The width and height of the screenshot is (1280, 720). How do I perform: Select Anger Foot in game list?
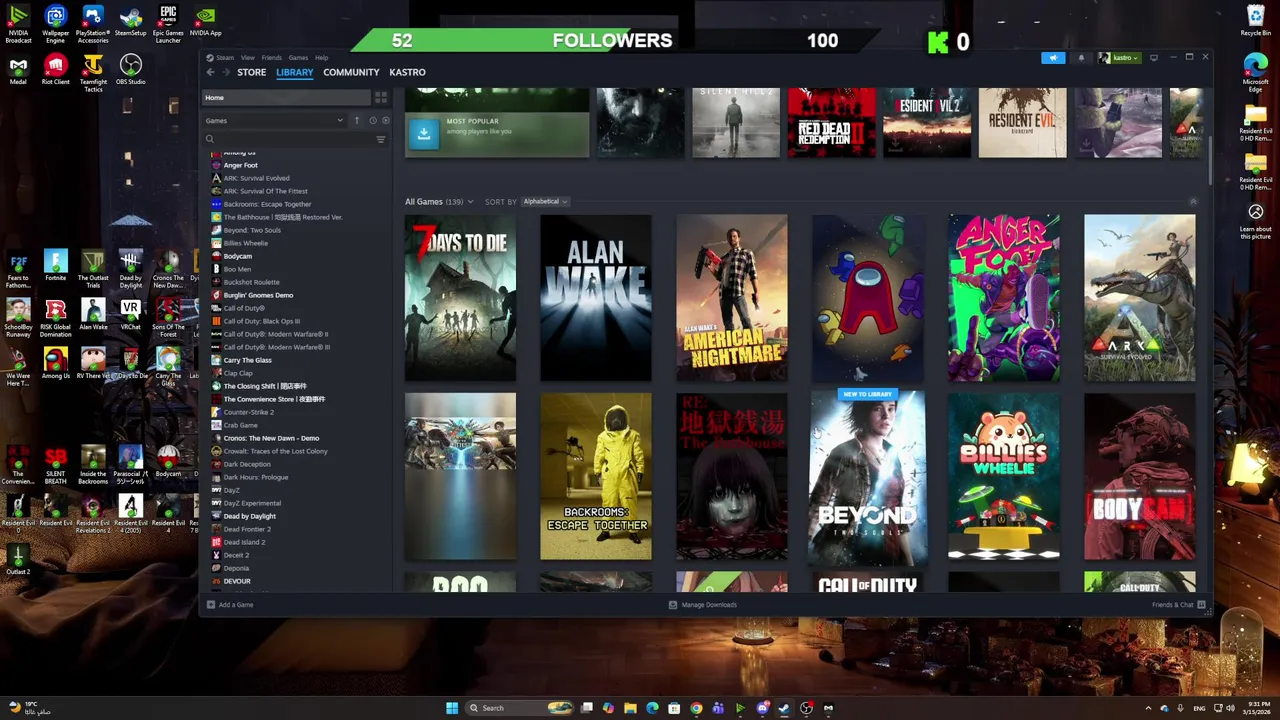tap(240, 165)
